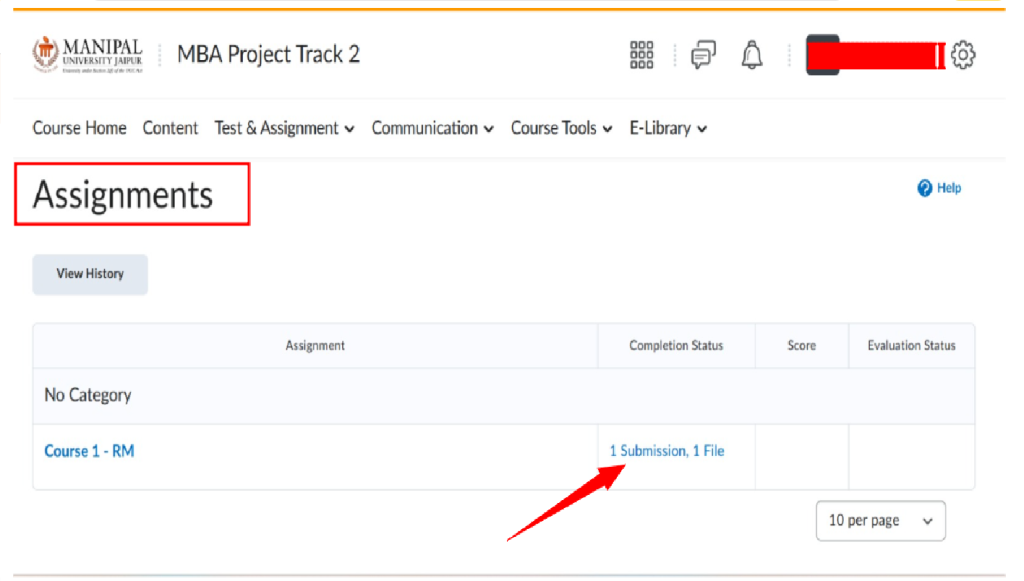Open the message alerts chat icon
The height and width of the screenshot is (581, 1024).
pyautogui.click(x=704, y=55)
